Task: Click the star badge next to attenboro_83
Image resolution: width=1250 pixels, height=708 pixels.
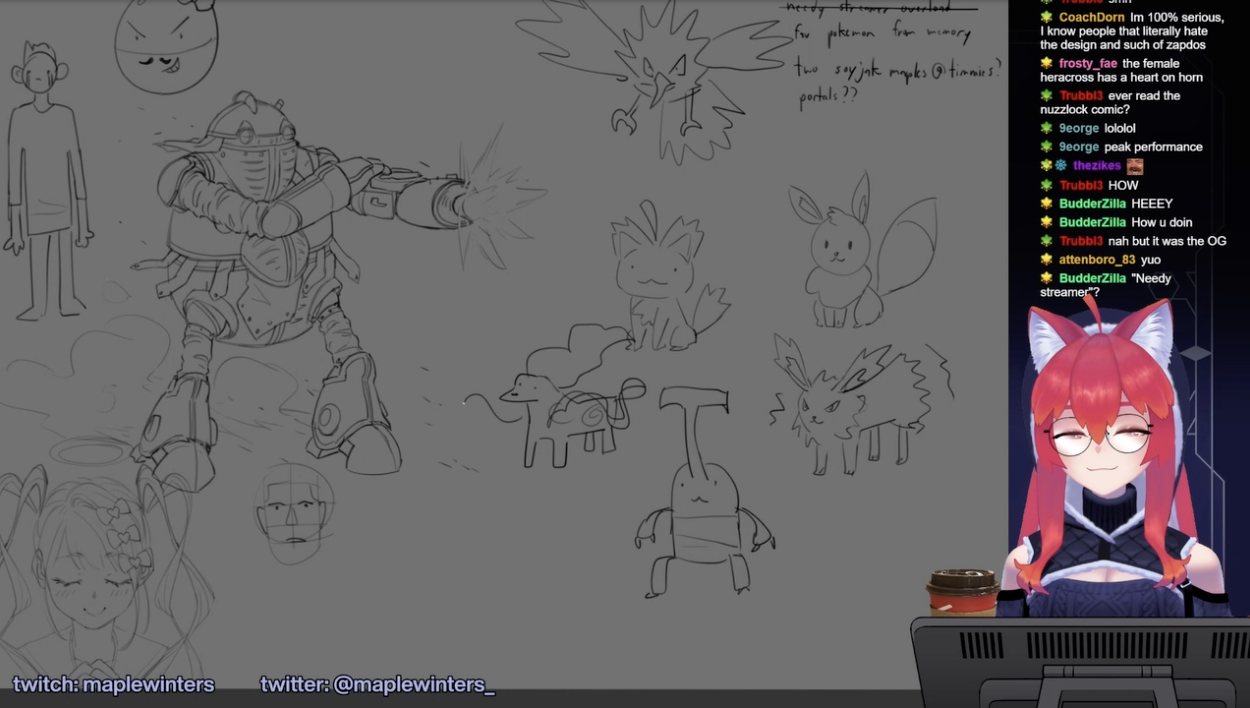Action: coord(1046,260)
